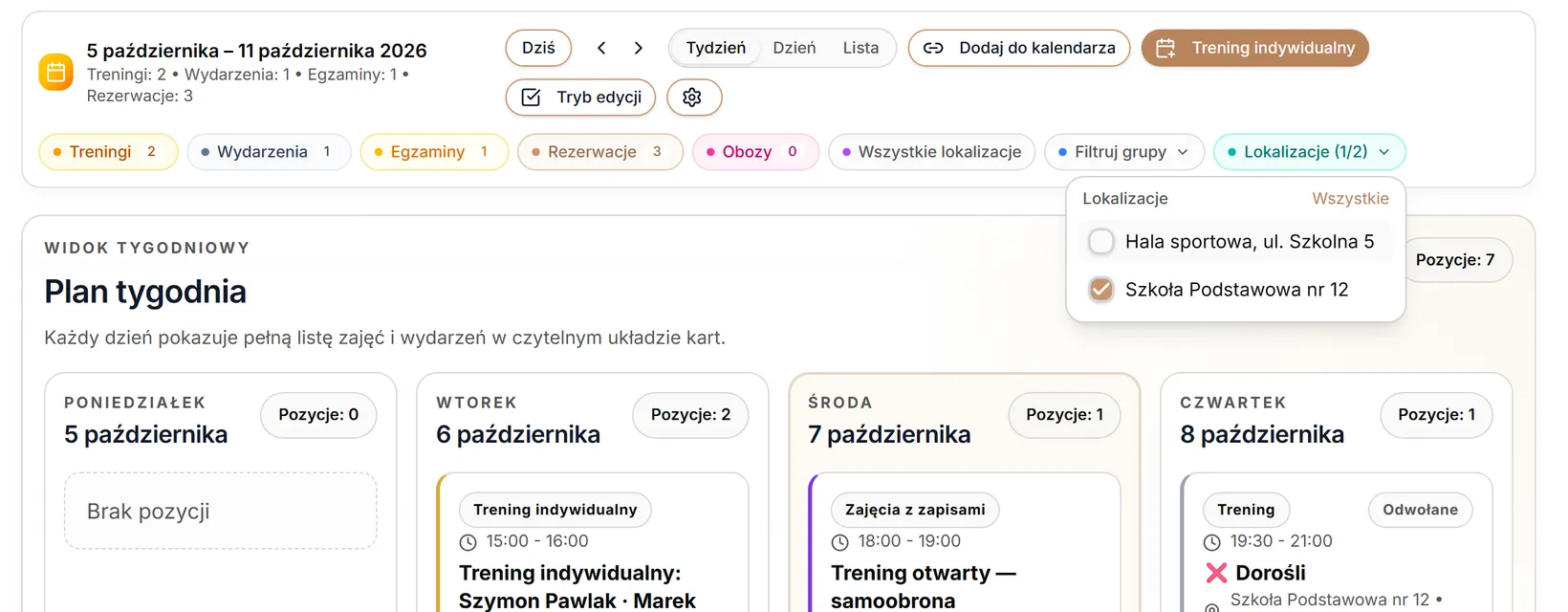Image resolution: width=1568 pixels, height=612 pixels.
Task: Toggle Wydarzenia filter chip
Action: coord(270,152)
